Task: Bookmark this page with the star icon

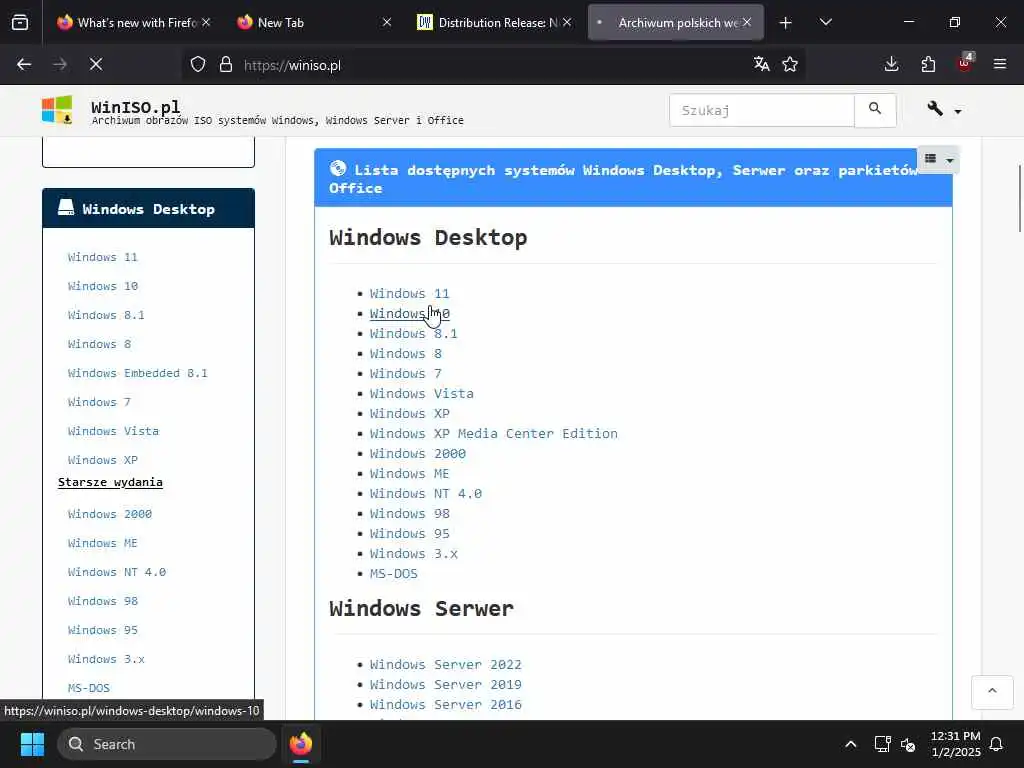Action: point(790,65)
